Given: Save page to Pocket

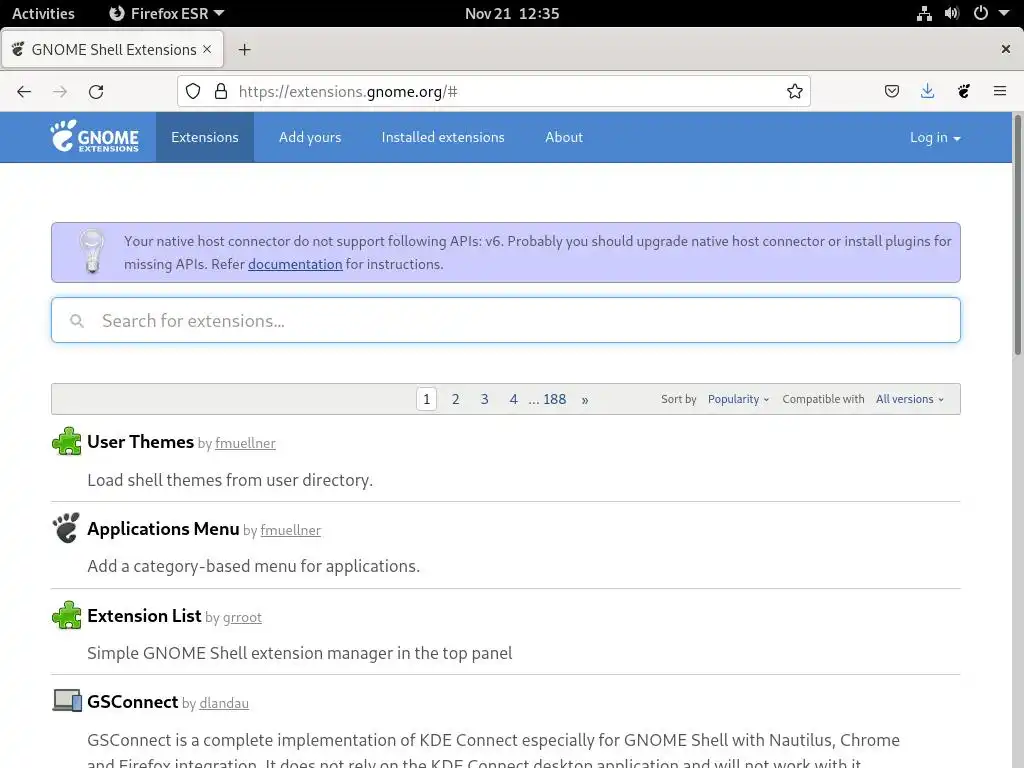Looking at the screenshot, I should (x=892, y=91).
